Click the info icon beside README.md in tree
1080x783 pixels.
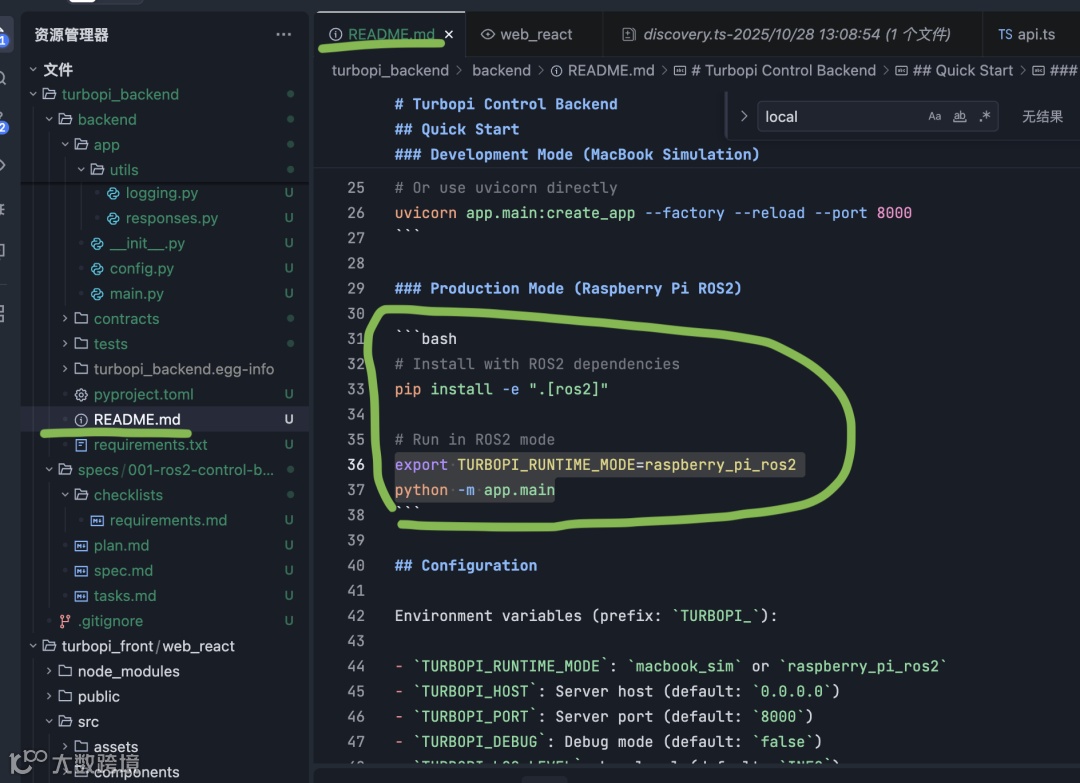(x=81, y=419)
